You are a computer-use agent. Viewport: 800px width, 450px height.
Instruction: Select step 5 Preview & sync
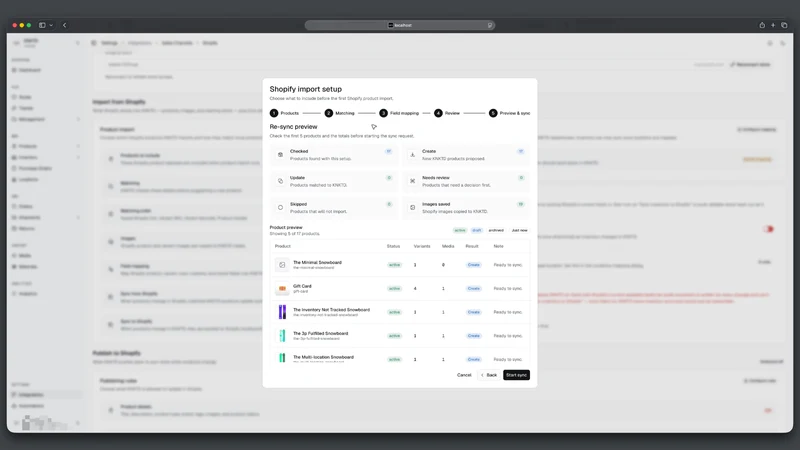pyautogui.click(x=510, y=113)
